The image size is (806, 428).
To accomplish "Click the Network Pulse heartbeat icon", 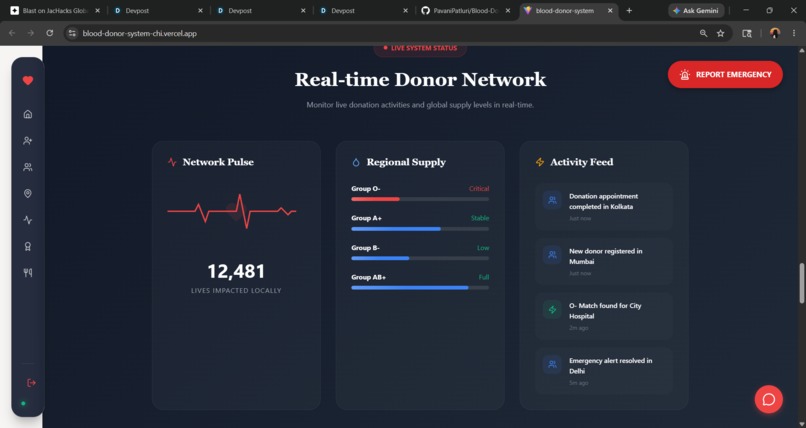I will (x=172, y=162).
